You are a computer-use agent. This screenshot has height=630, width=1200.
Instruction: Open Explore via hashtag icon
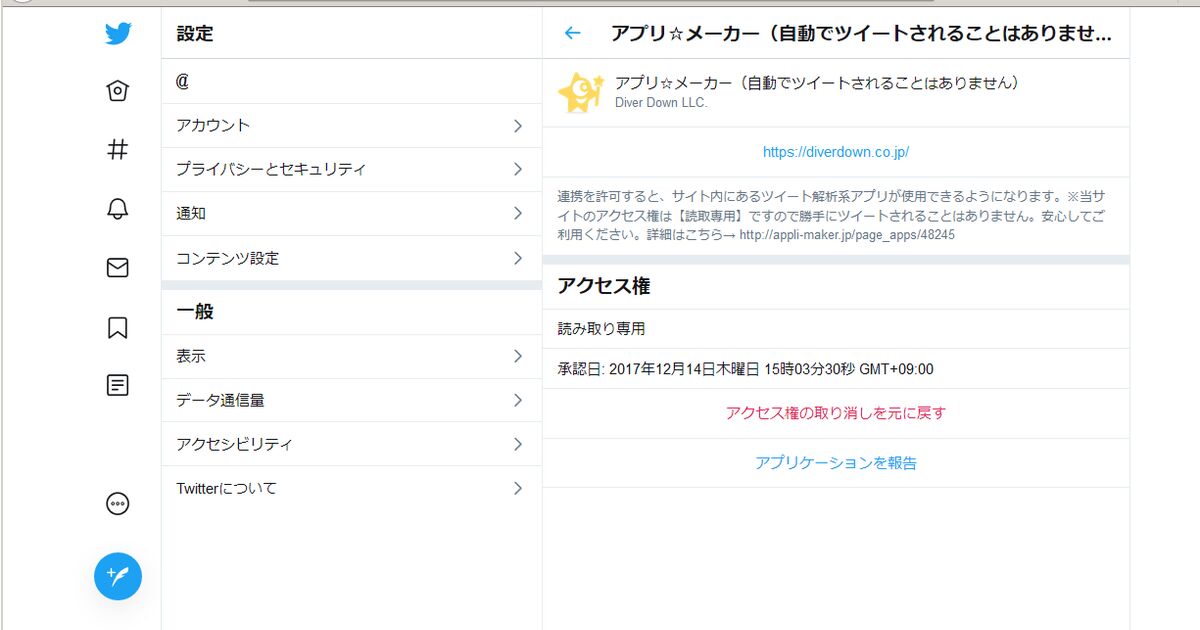(x=118, y=150)
